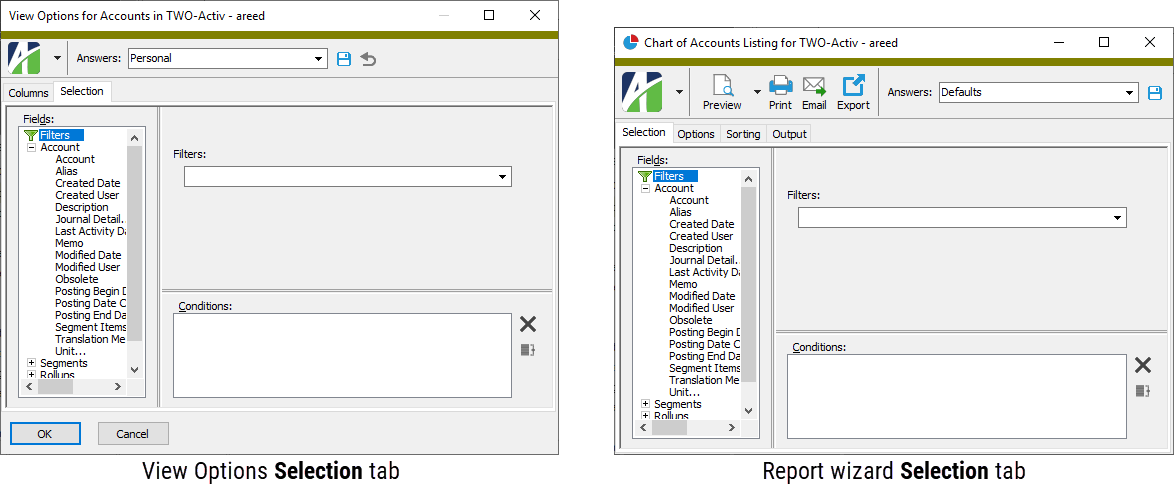Switch to the Columns tab

coord(29,93)
